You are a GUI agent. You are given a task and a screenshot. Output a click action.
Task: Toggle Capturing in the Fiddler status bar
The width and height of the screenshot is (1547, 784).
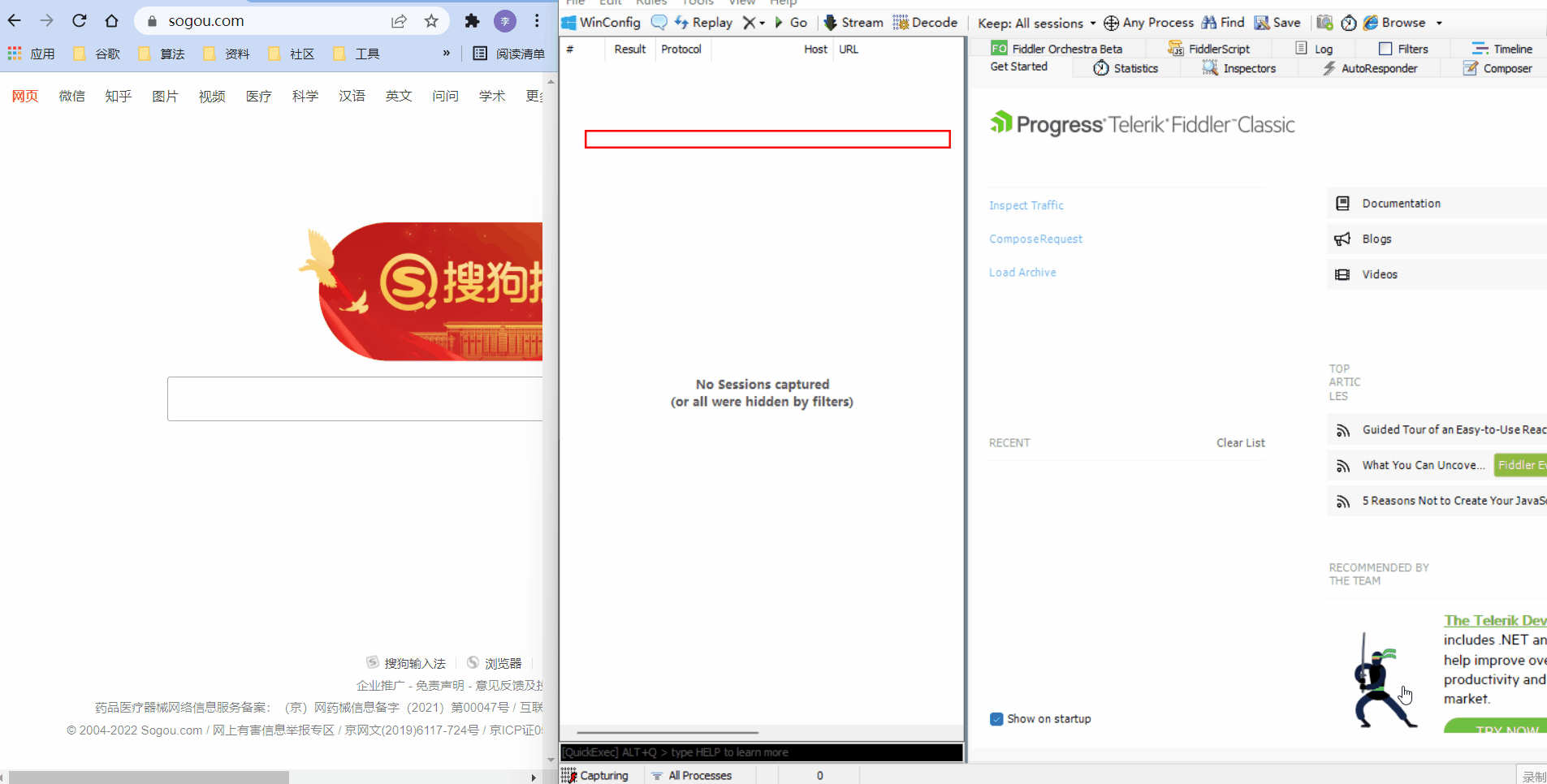pyautogui.click(x=595, y=775)
